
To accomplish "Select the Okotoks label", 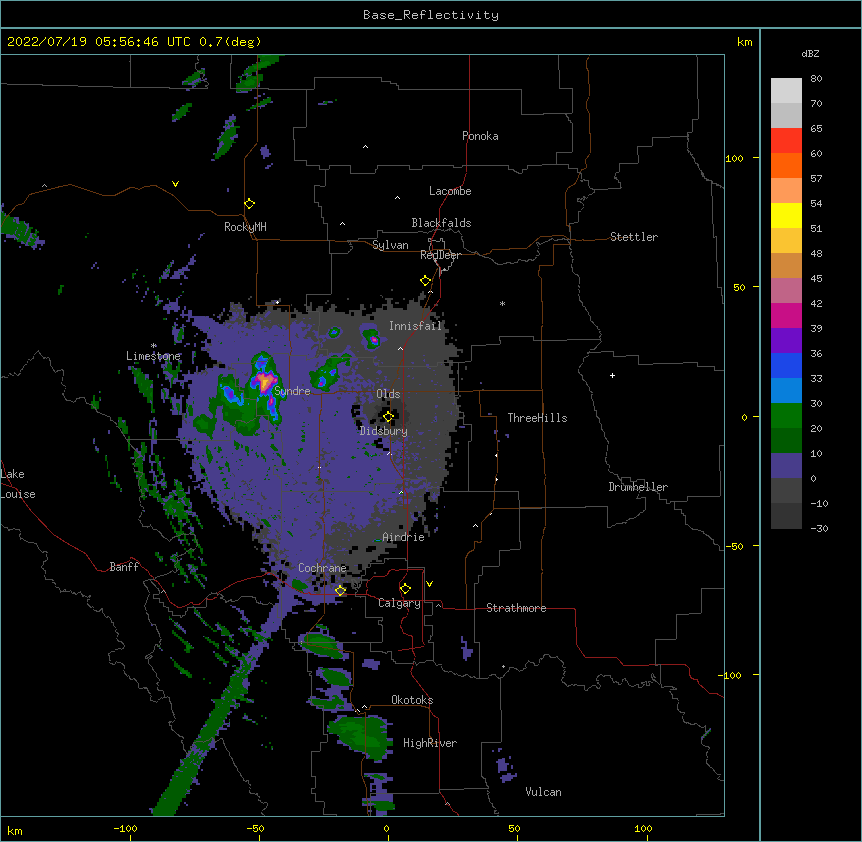I will point(412,700).
